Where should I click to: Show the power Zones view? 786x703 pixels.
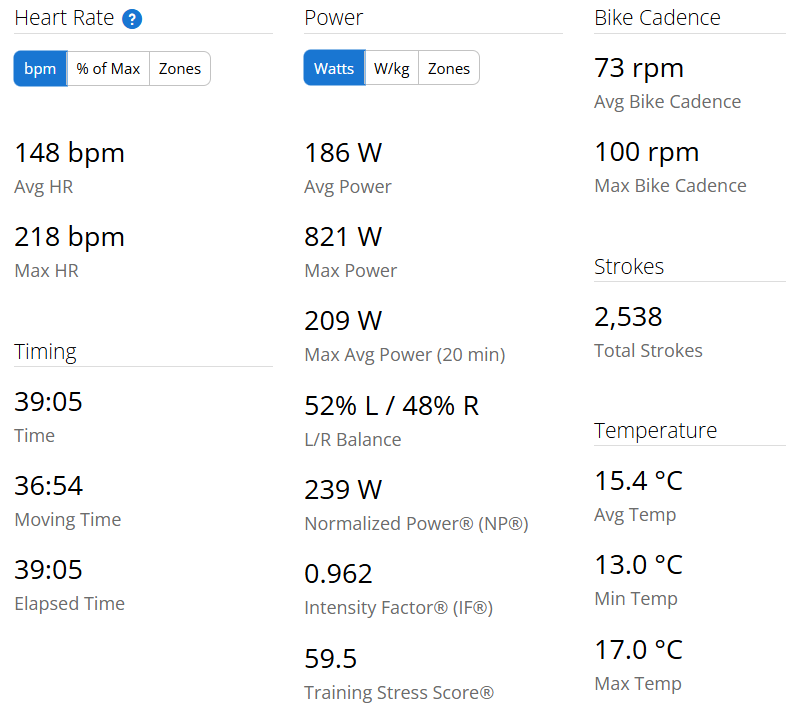click(449, 69)
